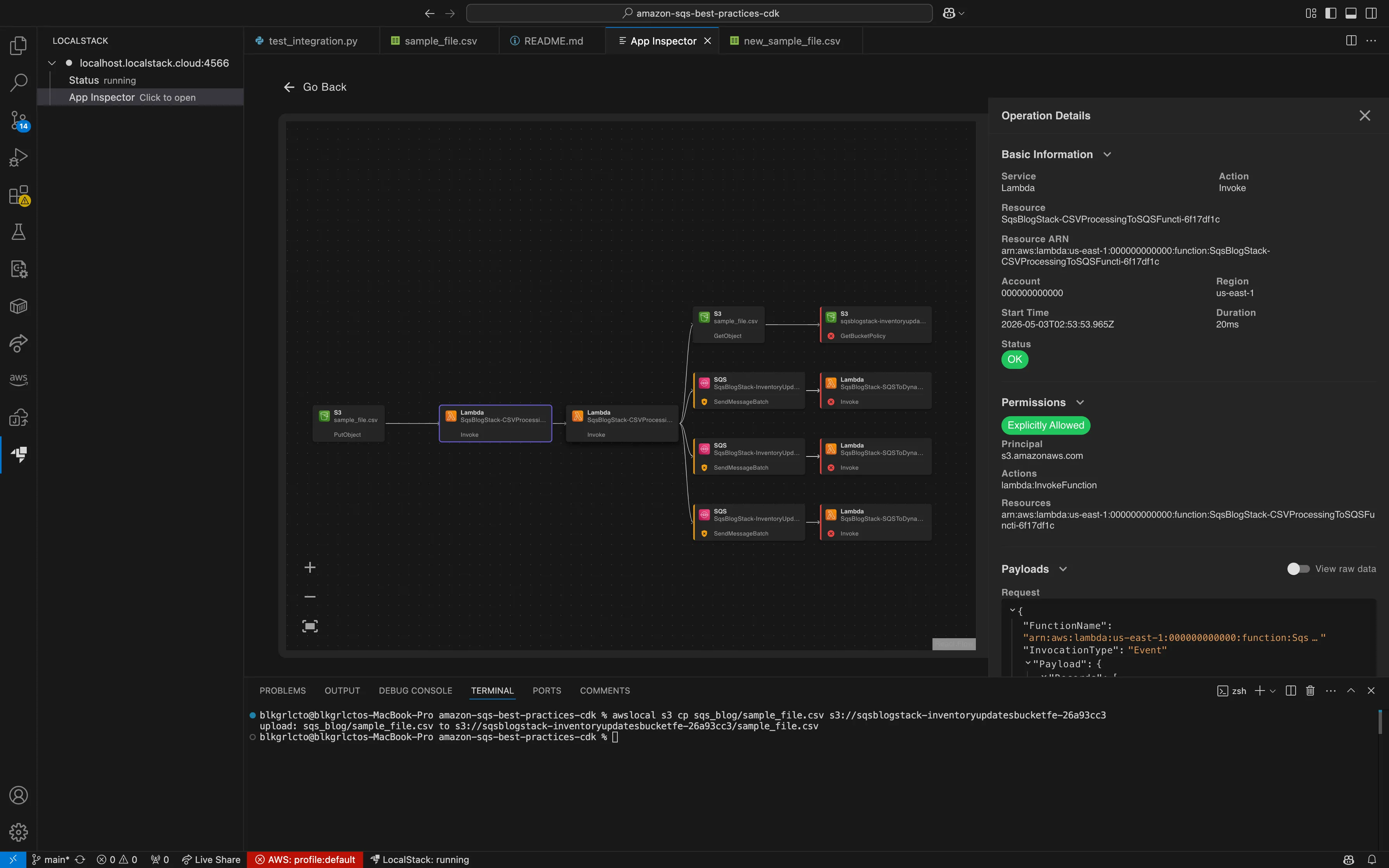
Task: Select the Status running tree row
Action: [140, 80]
